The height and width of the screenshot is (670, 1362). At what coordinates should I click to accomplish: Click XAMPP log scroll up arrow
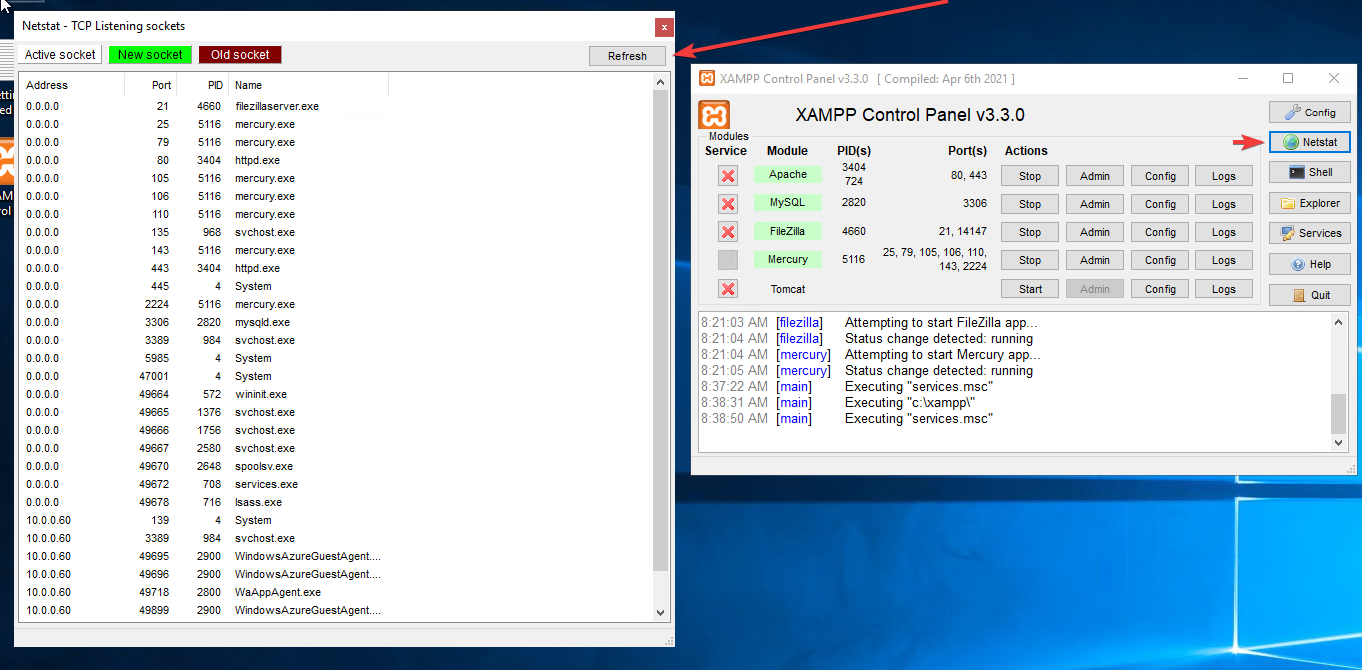[x=1339, y=322]
